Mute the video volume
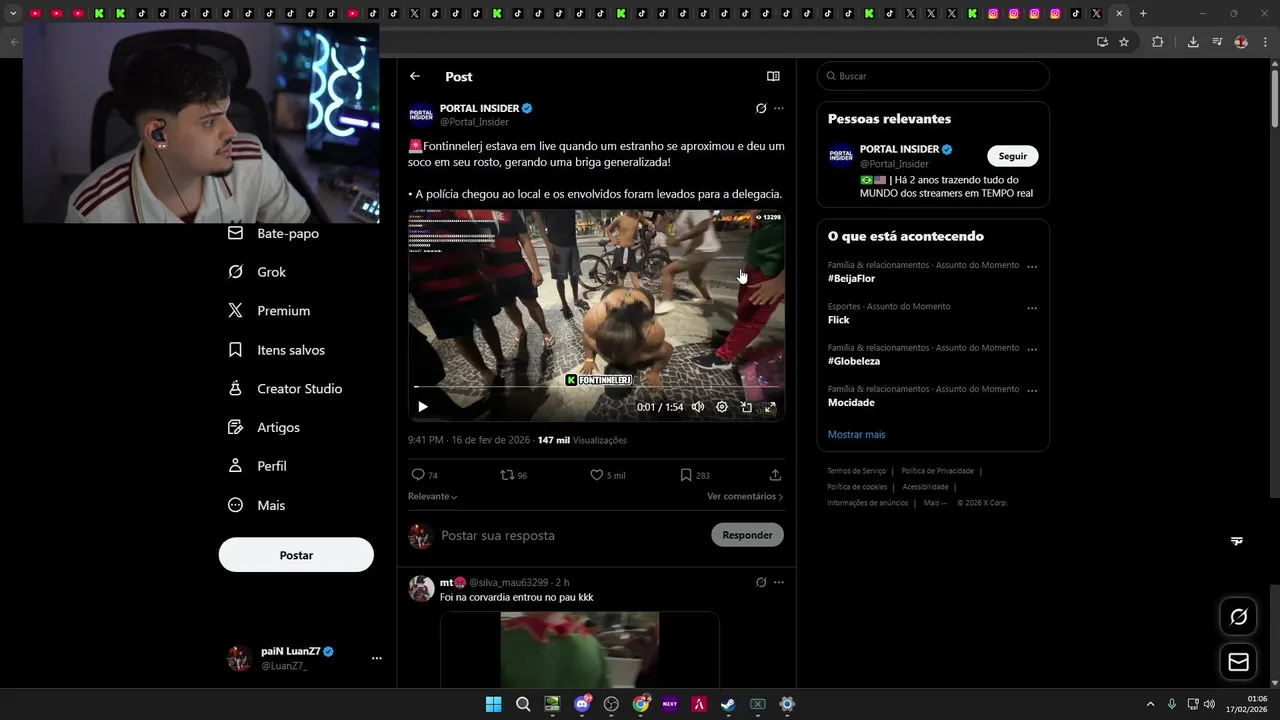The height and width of the screenshot is (720, 1280). (x=698, y=407)
